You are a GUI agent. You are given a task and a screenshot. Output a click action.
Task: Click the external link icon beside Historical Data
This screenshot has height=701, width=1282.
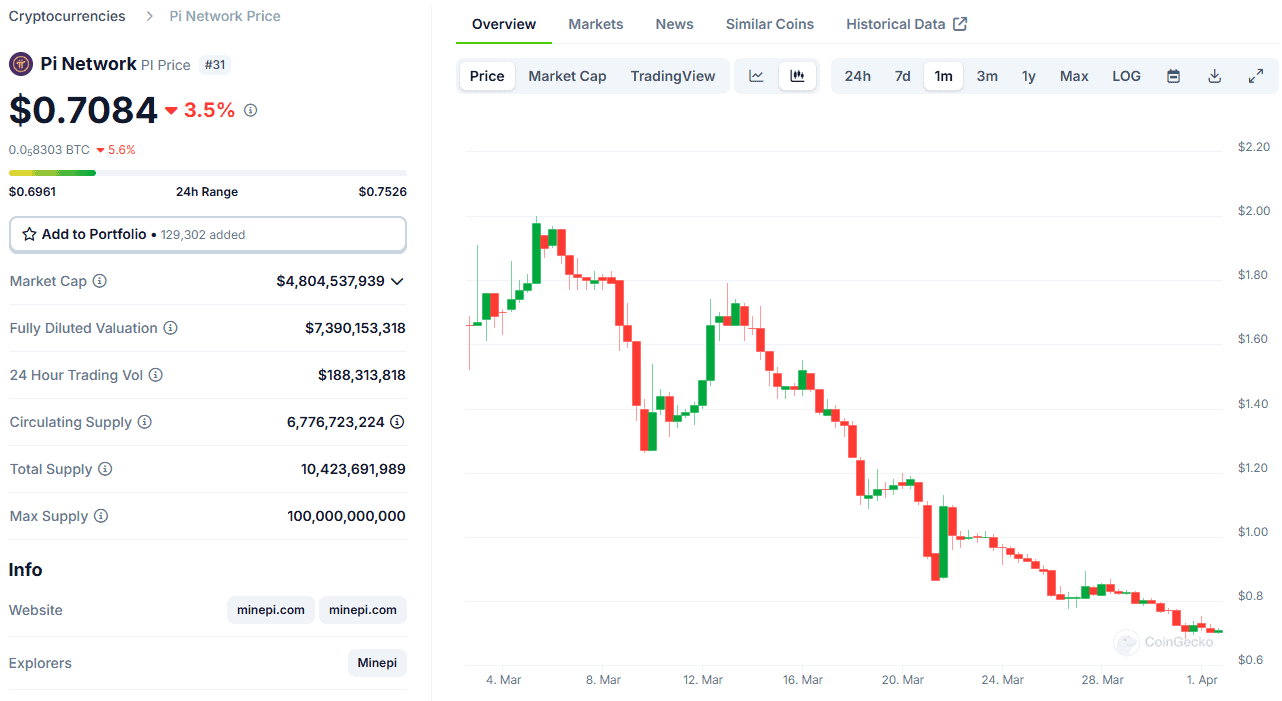click(x=962, y=22)
